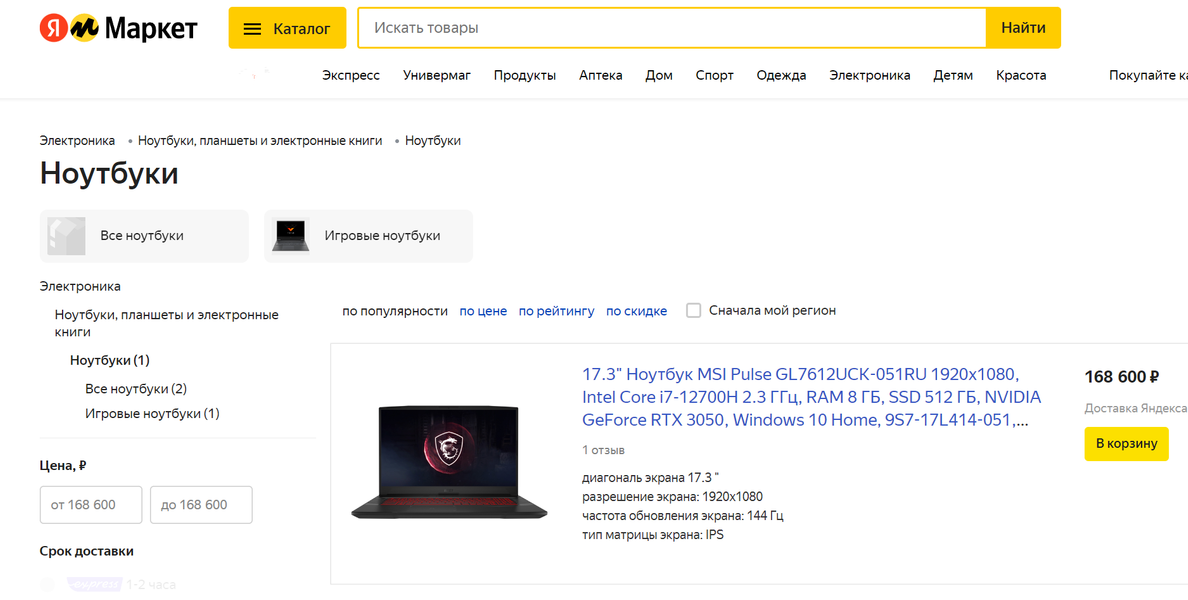
Task: Open the Каталог hamburger menu
Action: pyautogui.click(x=287, y=29)
